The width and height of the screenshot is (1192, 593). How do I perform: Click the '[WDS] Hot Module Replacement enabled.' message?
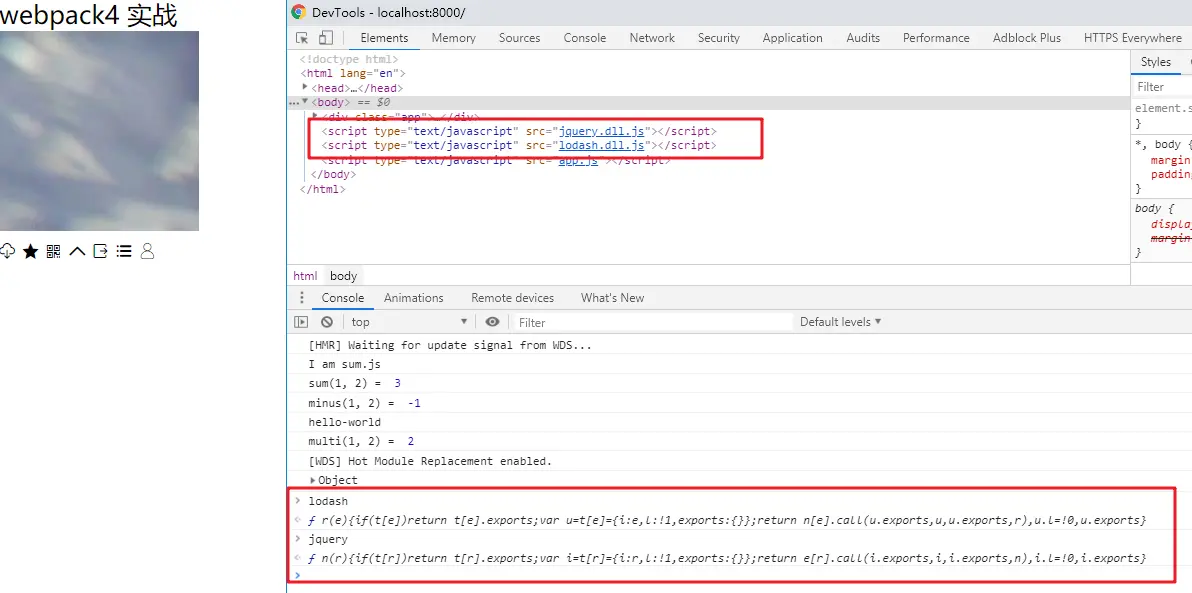click(x=430, y=461)
